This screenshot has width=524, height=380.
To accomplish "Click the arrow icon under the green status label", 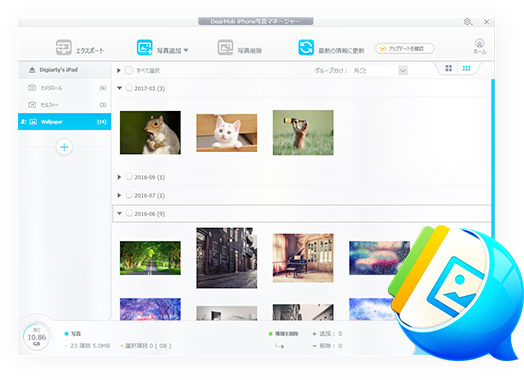I will pyautogui.click(x=279, y=346).
